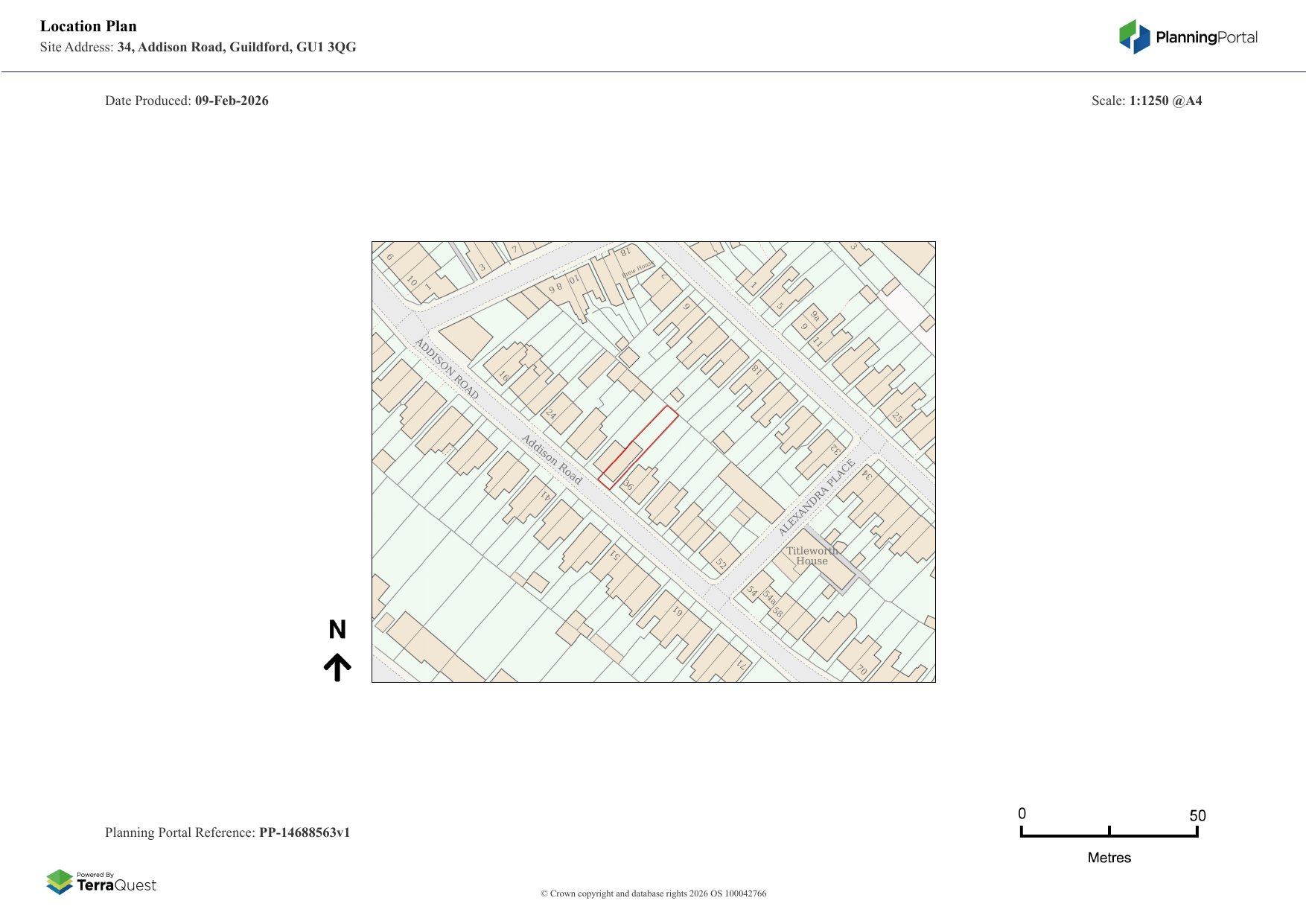Click the ALEXANDRA PLACE street label

(x=816, y=497)
